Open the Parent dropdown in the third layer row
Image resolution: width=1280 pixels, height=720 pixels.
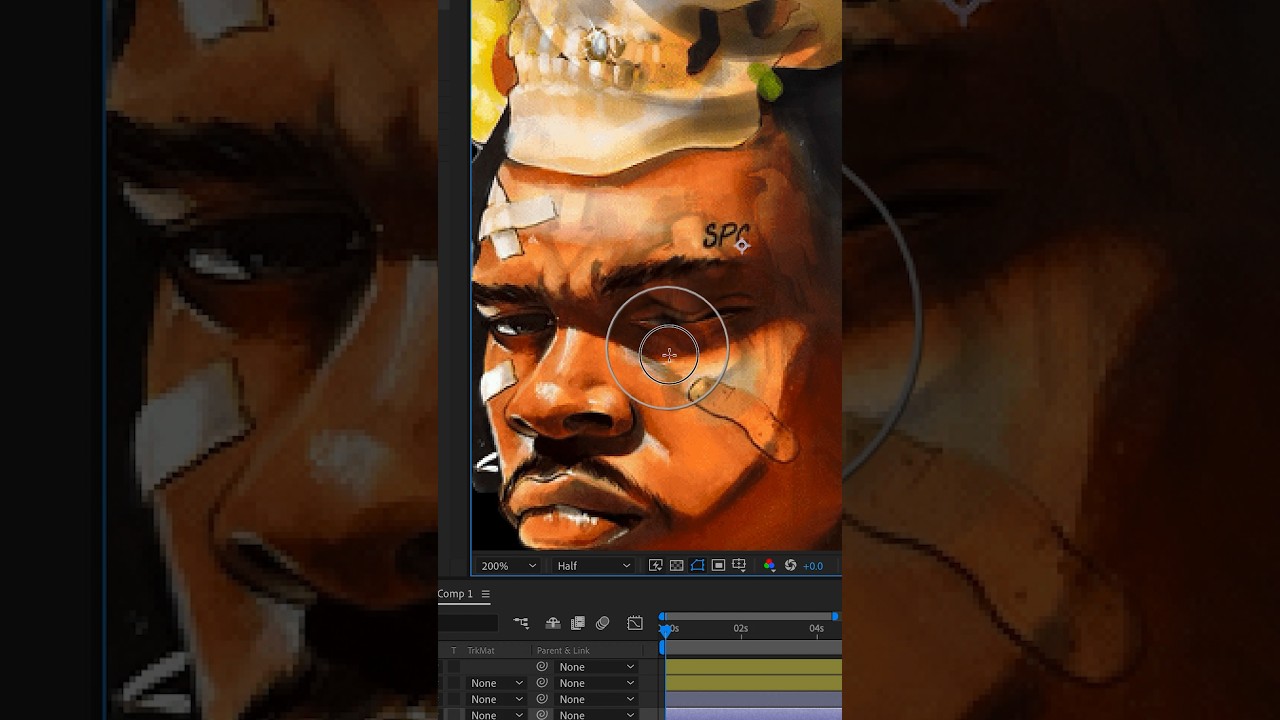coord(596,699)
